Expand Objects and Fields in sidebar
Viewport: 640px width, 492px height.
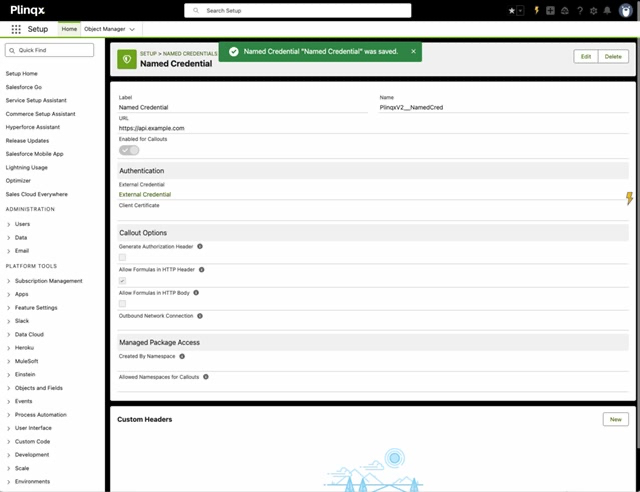click(9, 388)
